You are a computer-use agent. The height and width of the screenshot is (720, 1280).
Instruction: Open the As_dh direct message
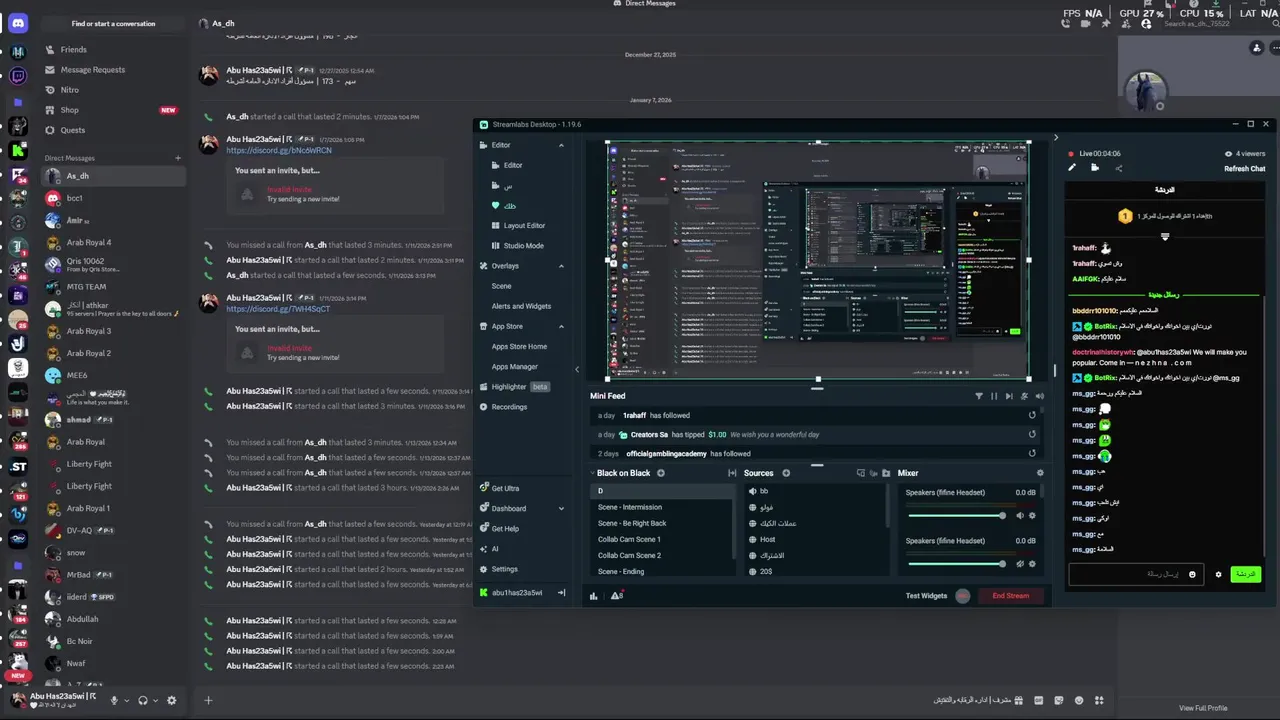click(113, 176)
